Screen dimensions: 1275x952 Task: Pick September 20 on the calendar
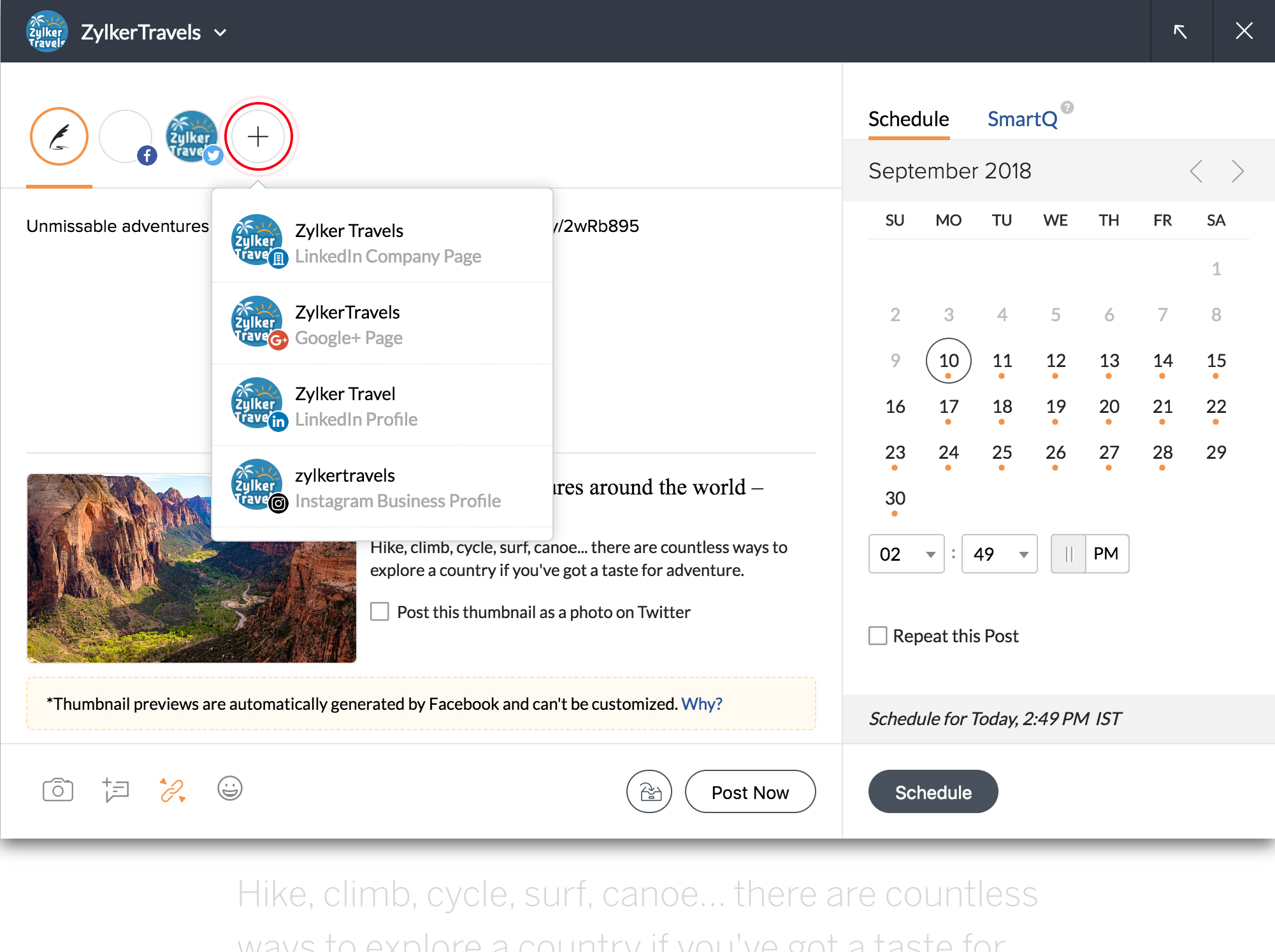pos(1109,407)
